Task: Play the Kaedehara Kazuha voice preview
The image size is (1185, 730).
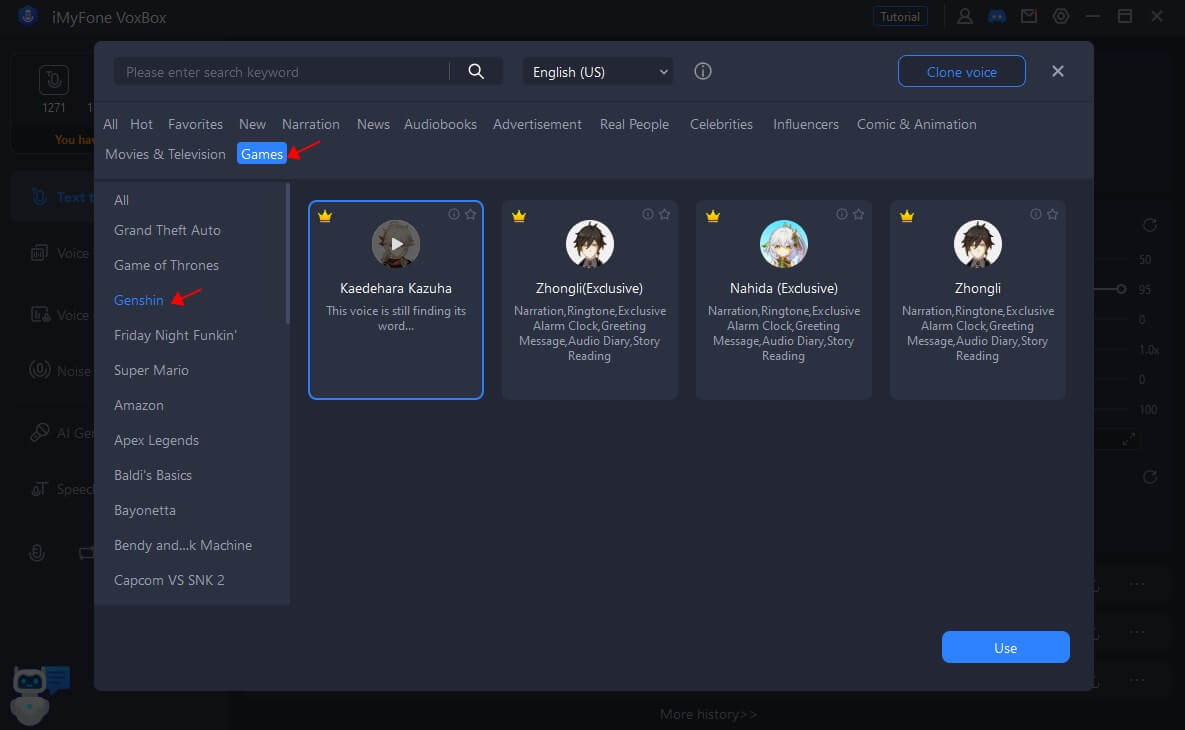Action: tap(396, 243)
